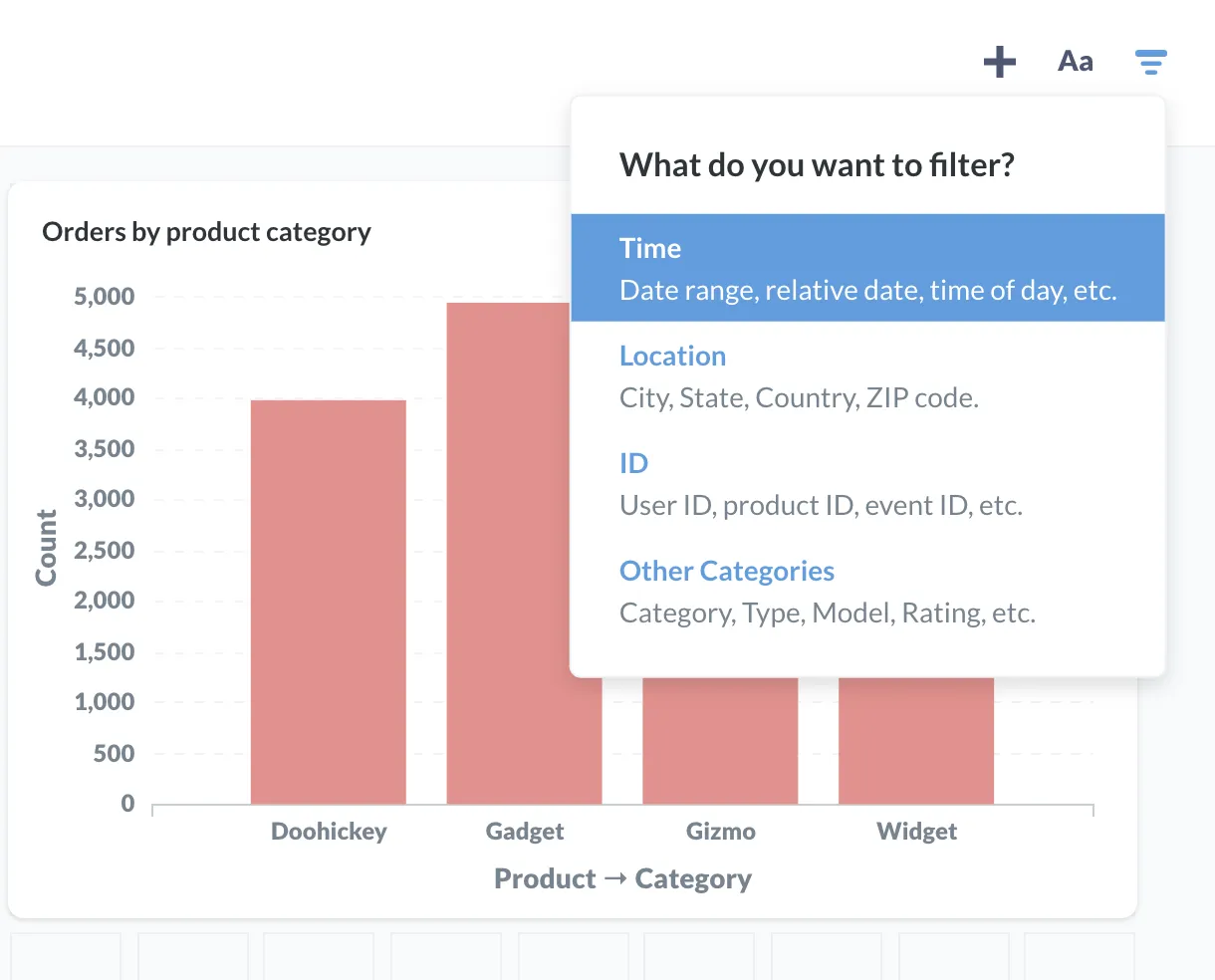Click the Gizmo axis label
Screen dimensions: 1215x980
721,832
